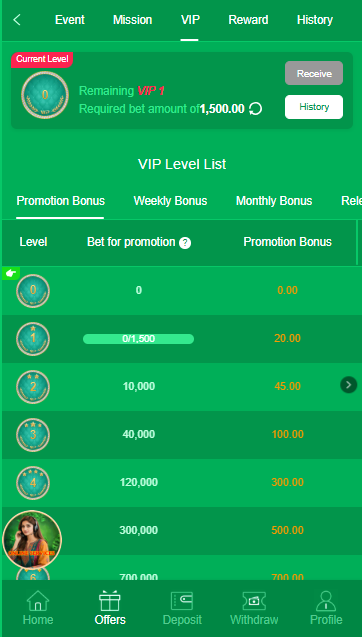Switch to the Monthly Bonus tab
Image resolution: width=362 pixels, height=637 pixels.
[x=274, y=201]
